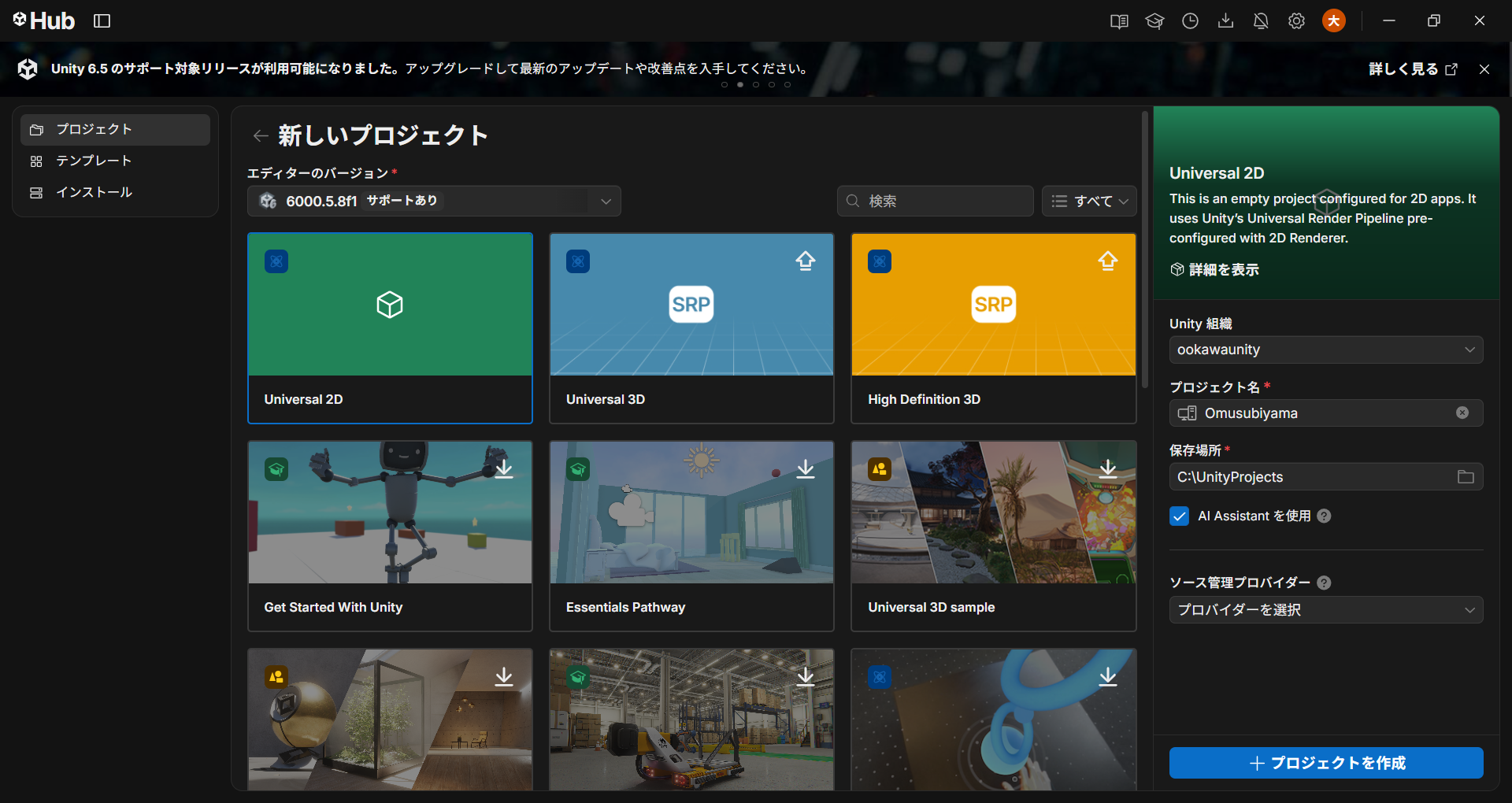
Task: Click the core badge on Universal 2D card
Action: tap(276, 261)
